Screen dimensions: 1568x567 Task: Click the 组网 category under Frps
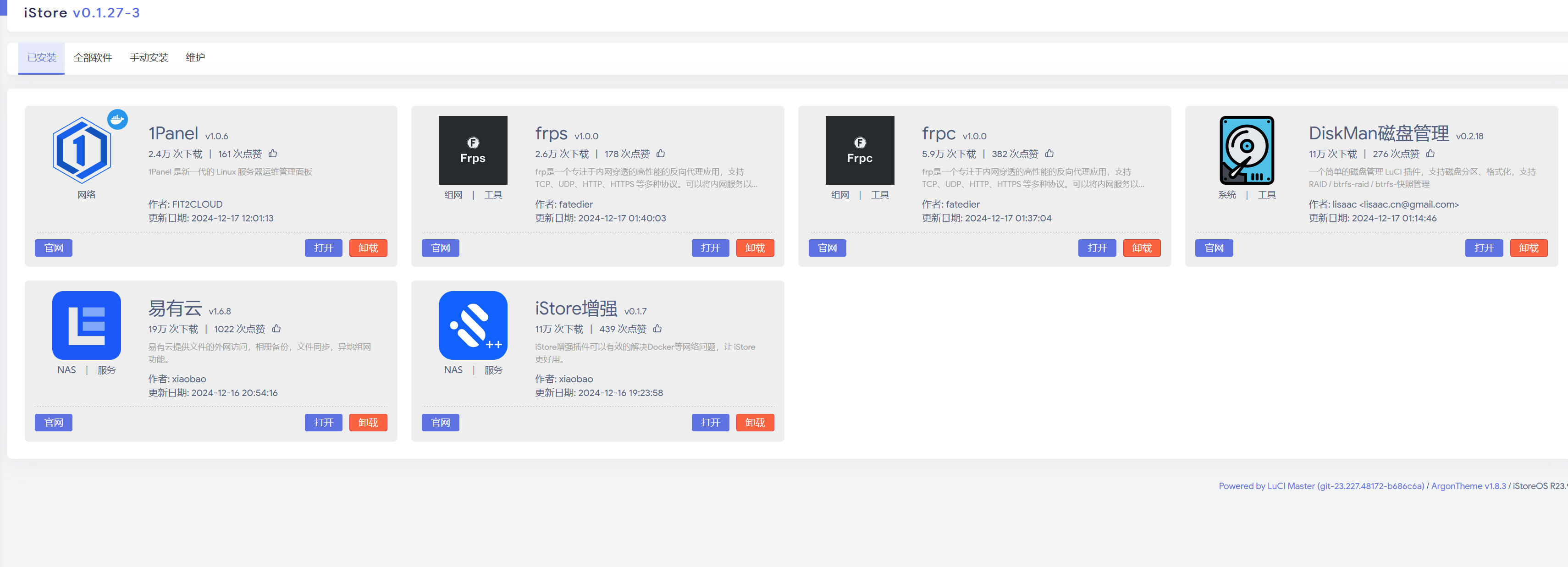[x=453, y=195]
